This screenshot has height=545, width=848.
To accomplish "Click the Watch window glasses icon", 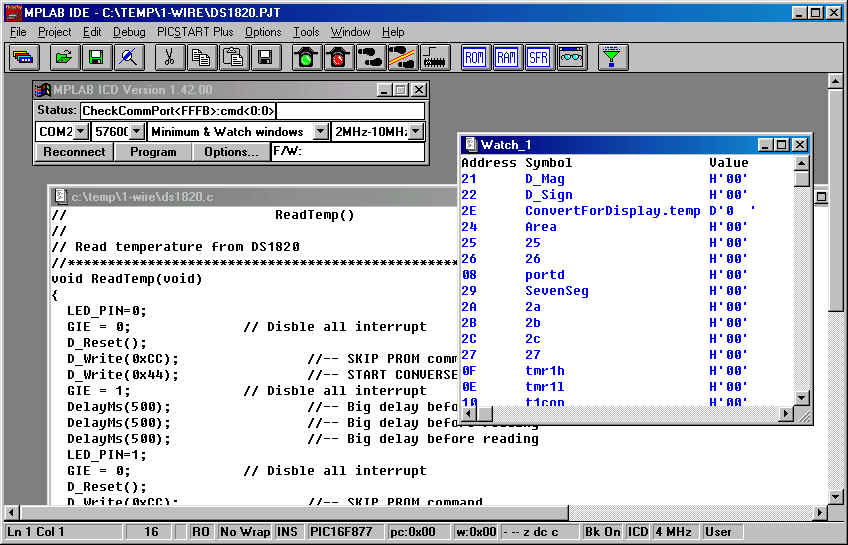I will tap(572, 57).
